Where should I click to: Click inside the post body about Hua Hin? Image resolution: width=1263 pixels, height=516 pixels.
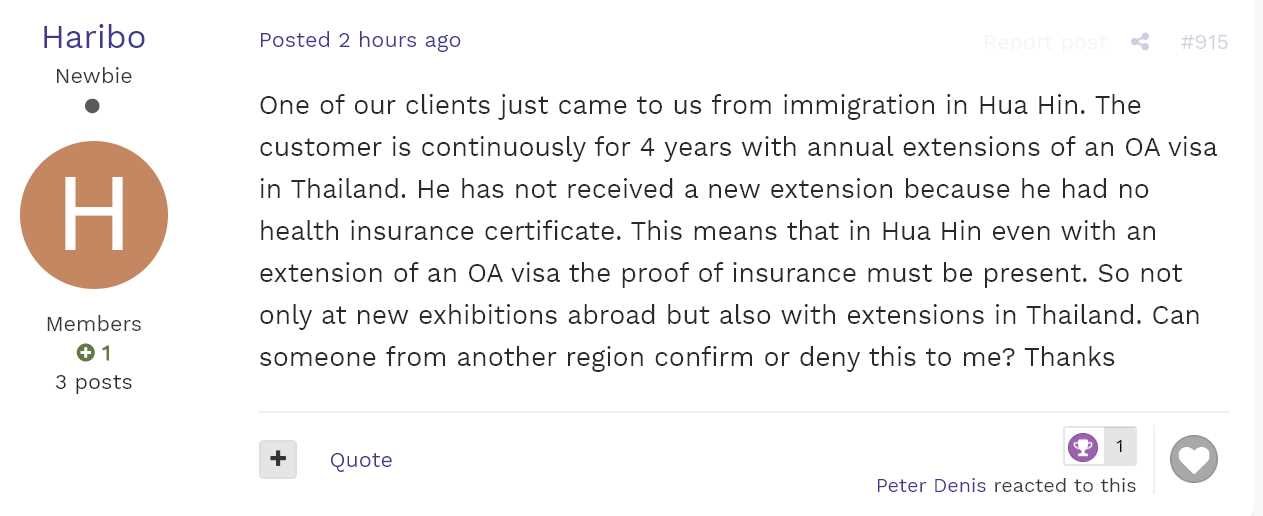coord(738,231)
